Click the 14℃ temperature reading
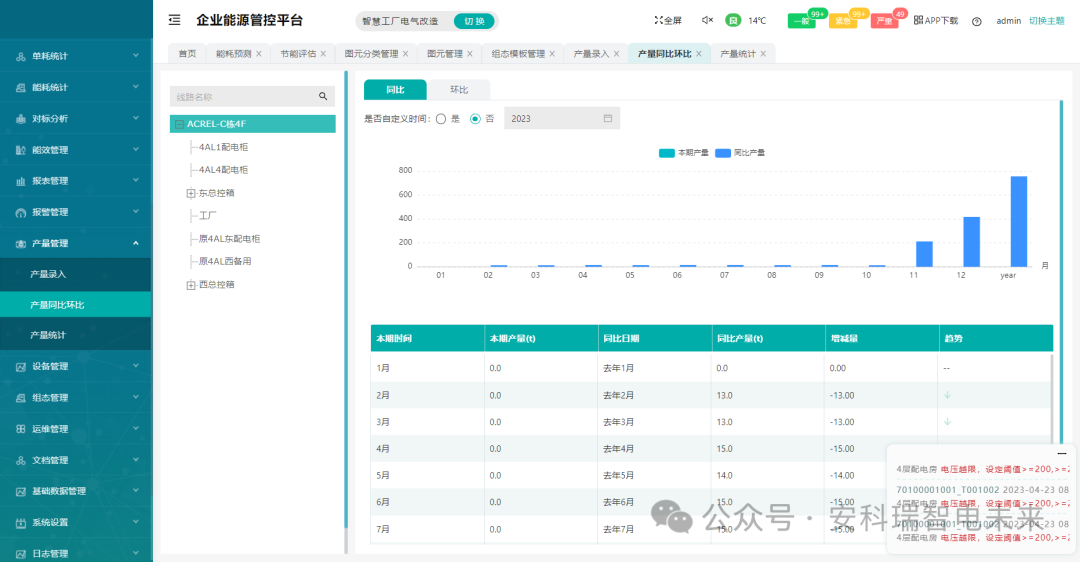The image size is (1080, 562). 757,21
